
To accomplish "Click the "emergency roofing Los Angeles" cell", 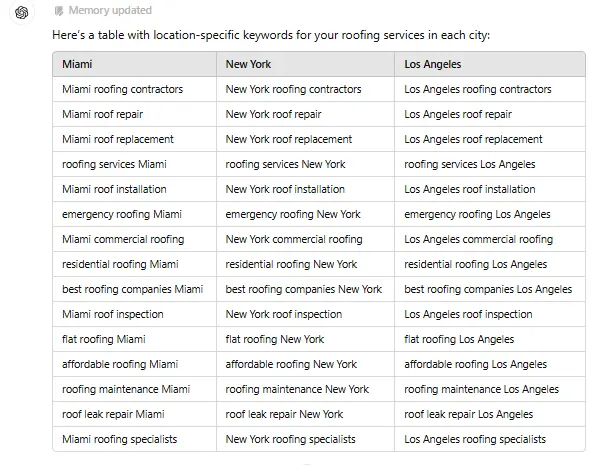I will 477,214.
